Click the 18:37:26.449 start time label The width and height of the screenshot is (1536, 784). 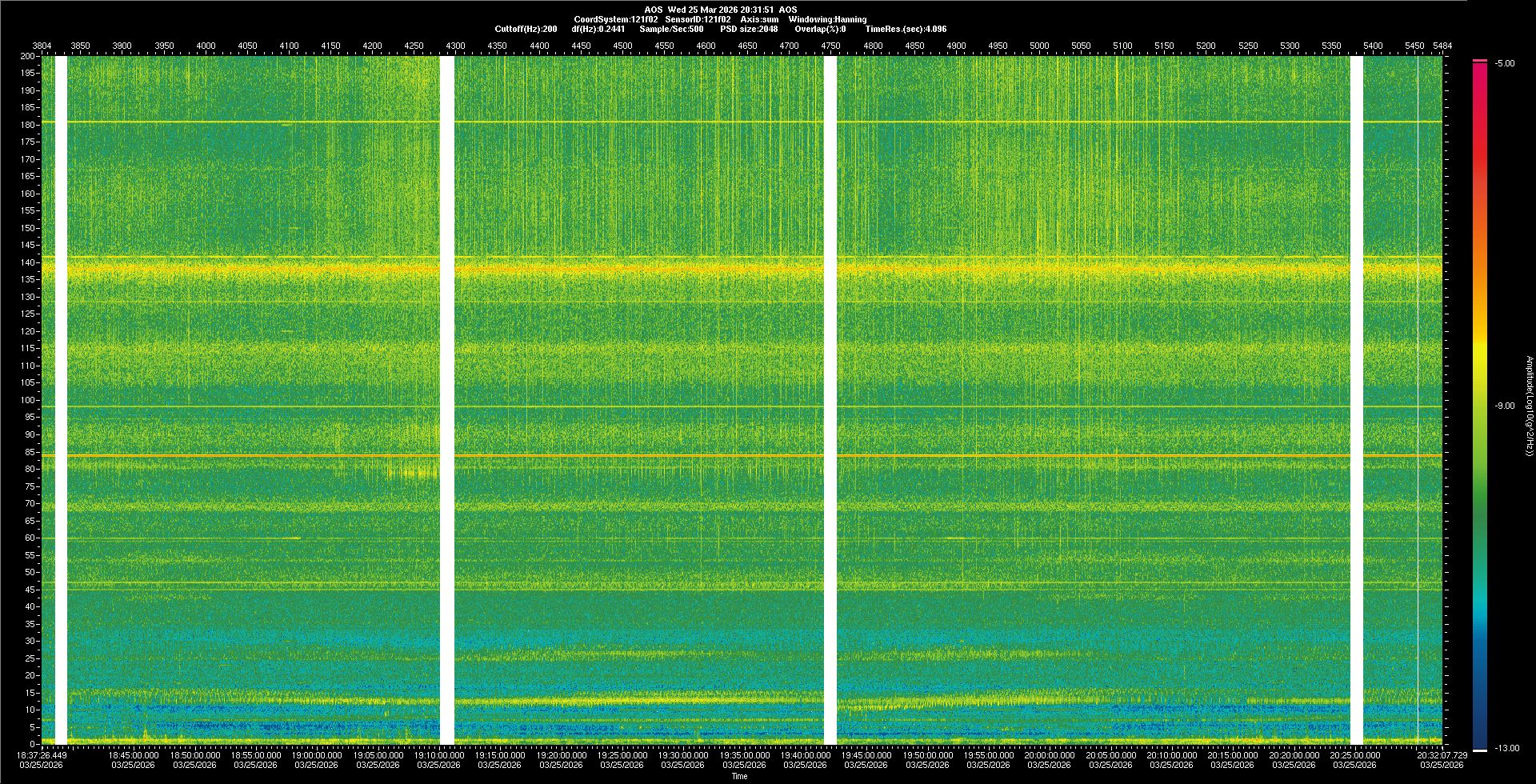42,754
